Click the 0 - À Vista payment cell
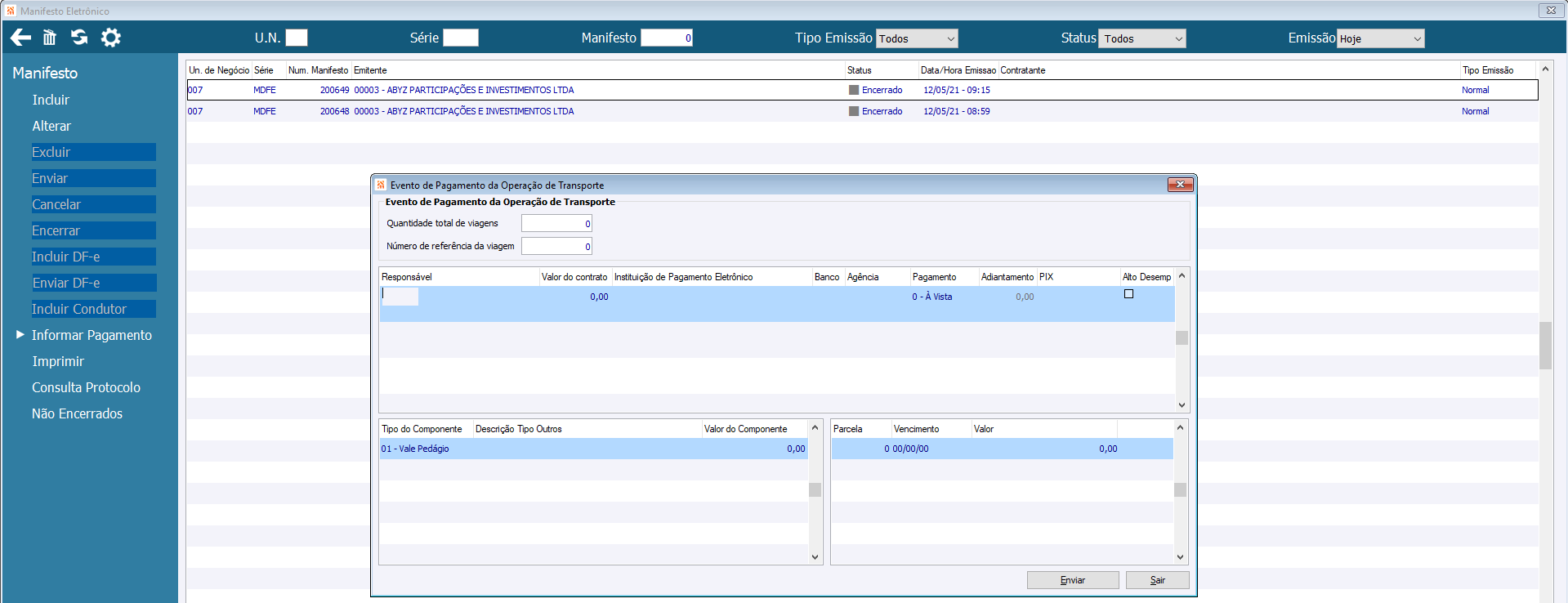 tap(932, 297)
